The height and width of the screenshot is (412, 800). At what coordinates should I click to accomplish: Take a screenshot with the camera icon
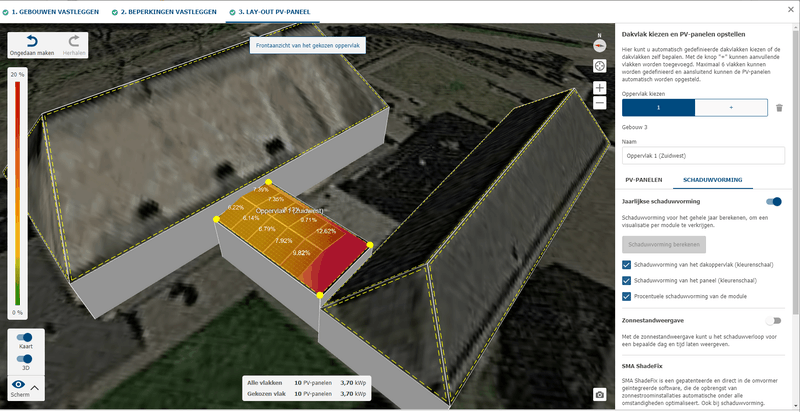[x=599, y=394]
